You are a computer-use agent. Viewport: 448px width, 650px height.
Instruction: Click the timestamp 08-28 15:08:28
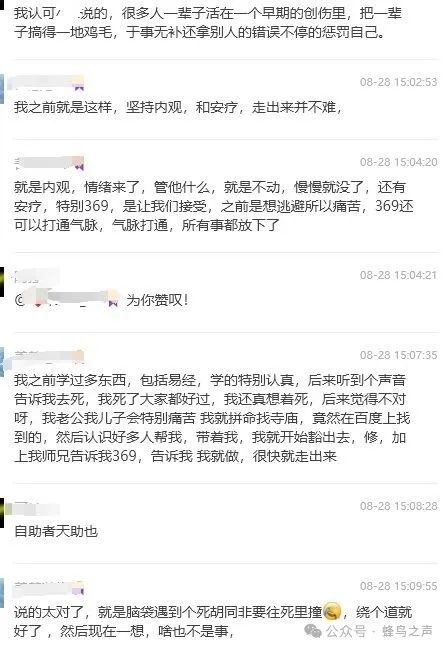pyautogui.click(x=398, y=506)
